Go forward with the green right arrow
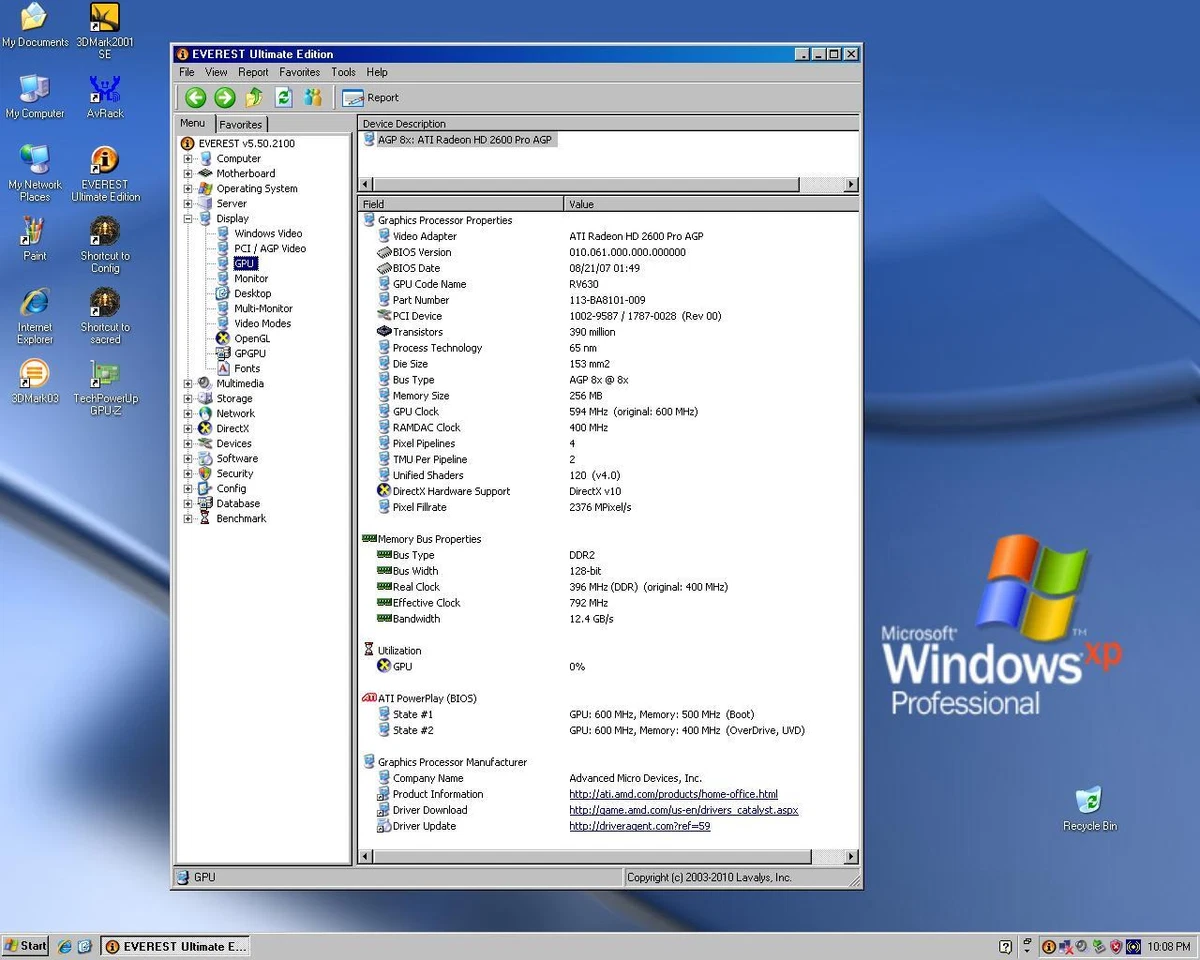This screenshot has height=960, width=1200. pos(225,97)
